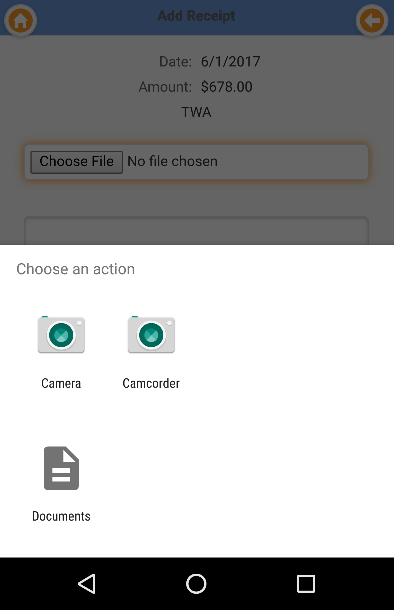Tap the Add Receipt title
Viewport: 394px width, 610px height.
click(196, 16)
